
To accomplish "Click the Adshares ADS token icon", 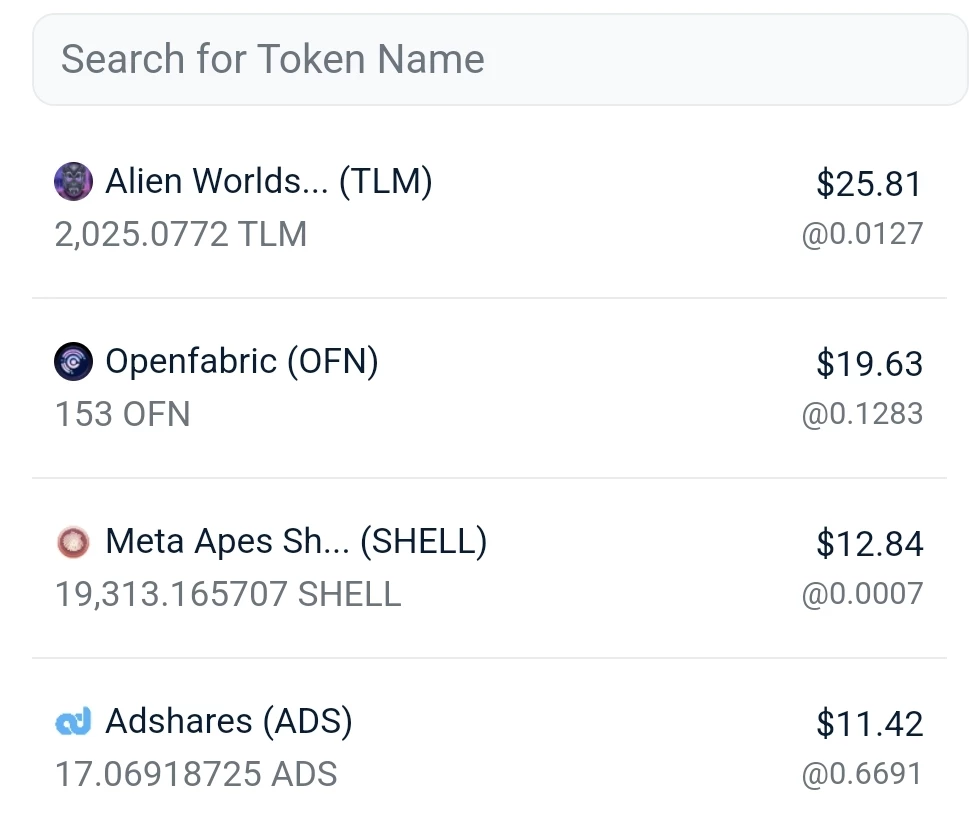I will (74, 721).
